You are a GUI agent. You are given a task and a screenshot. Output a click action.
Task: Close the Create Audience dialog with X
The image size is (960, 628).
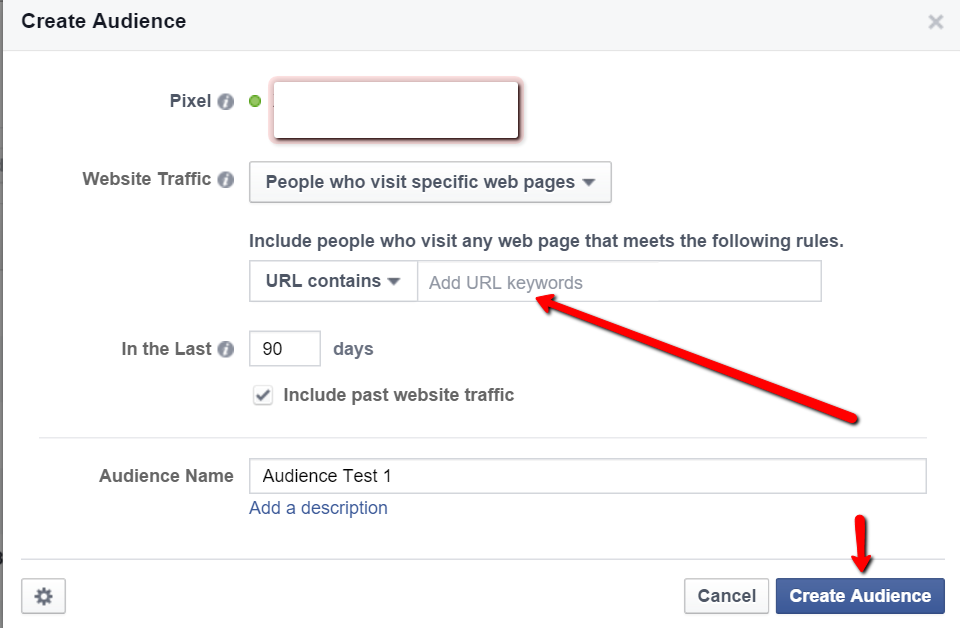[x=936, y=22]
